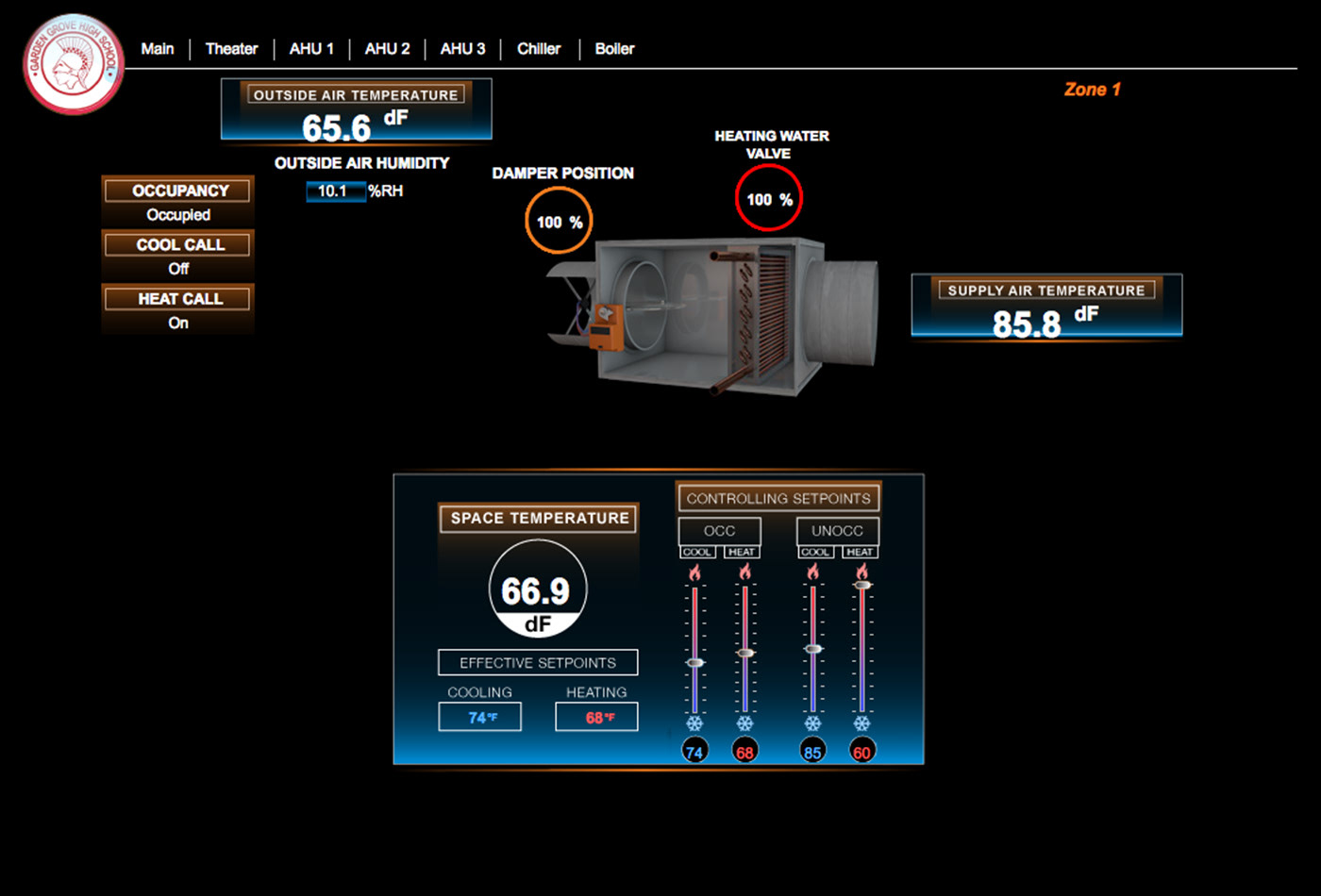Open the Theater page
This screenshot has width=1321, height=896.
(232, 49)
